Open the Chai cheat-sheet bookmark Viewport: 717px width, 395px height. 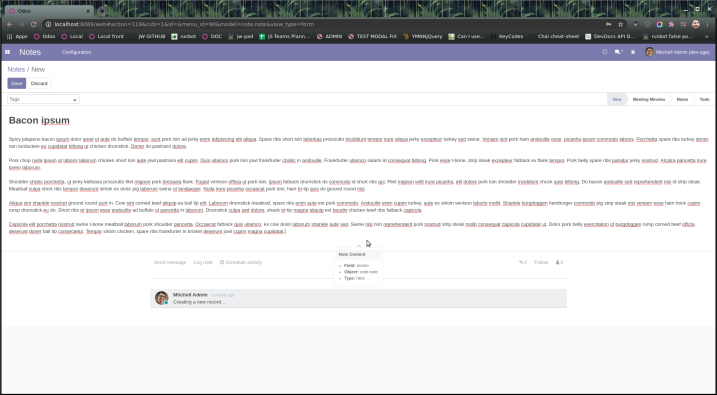[x=554, y=37]
